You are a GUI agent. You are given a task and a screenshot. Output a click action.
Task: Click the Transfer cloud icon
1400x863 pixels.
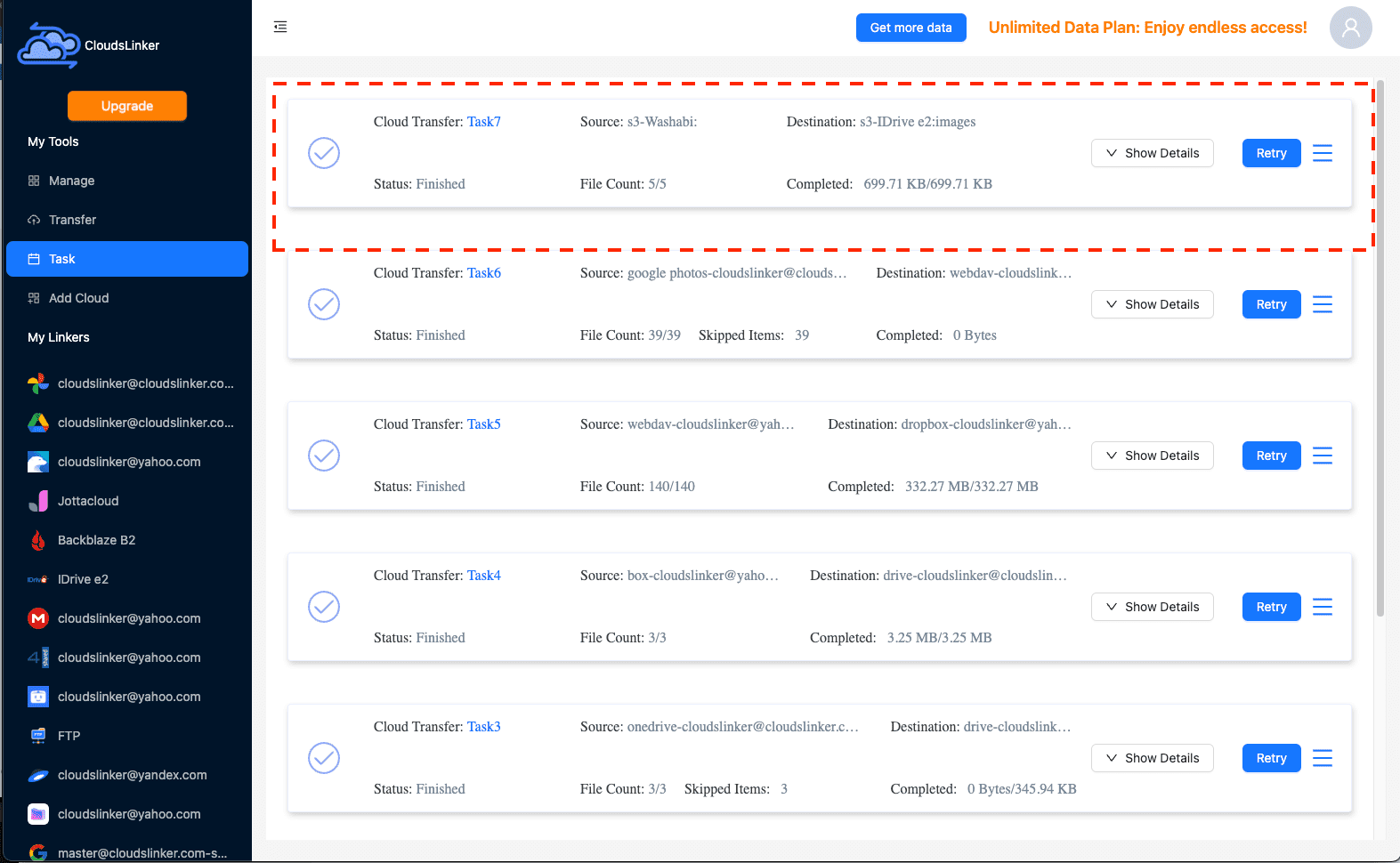pos(34,220)
